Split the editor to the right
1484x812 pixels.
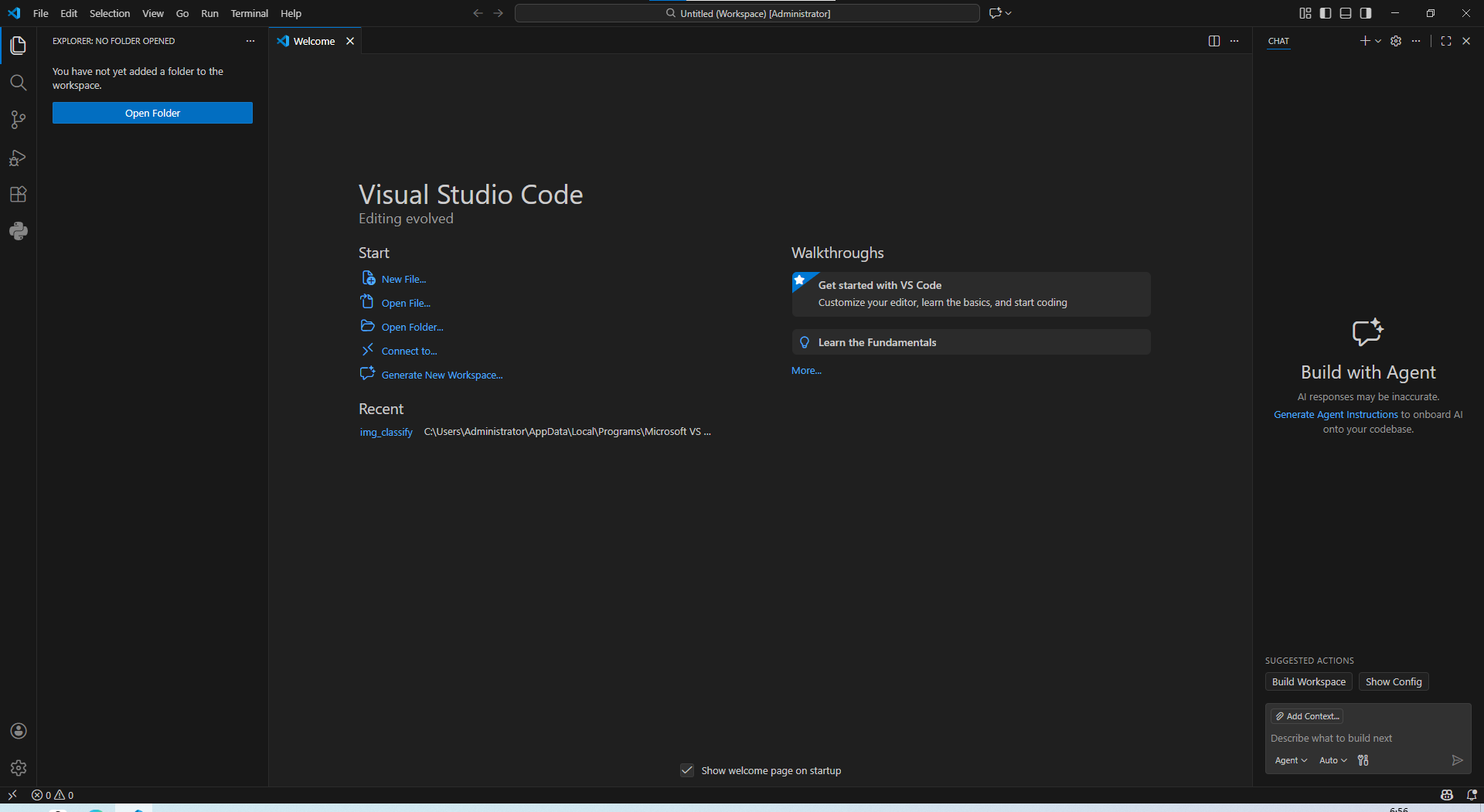tap(1214, 41)
